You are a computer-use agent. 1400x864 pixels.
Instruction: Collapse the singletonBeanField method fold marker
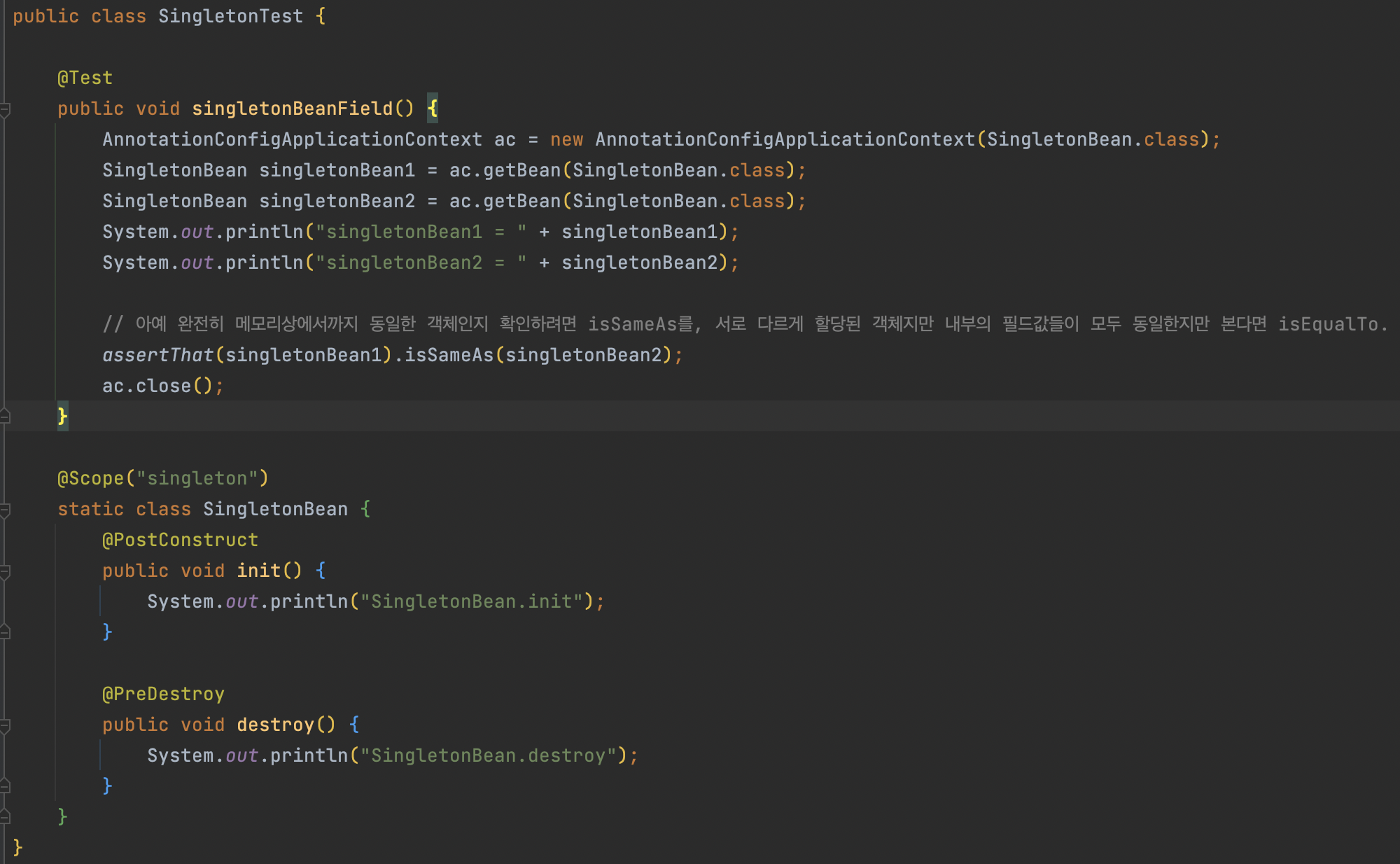point(4,109)
